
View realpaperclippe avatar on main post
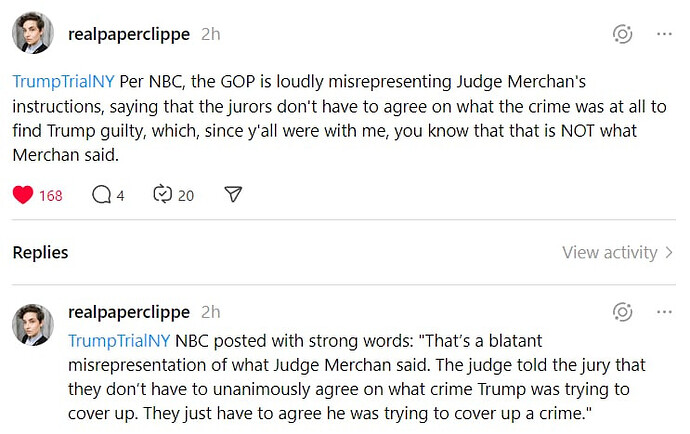tap(33, 34)
